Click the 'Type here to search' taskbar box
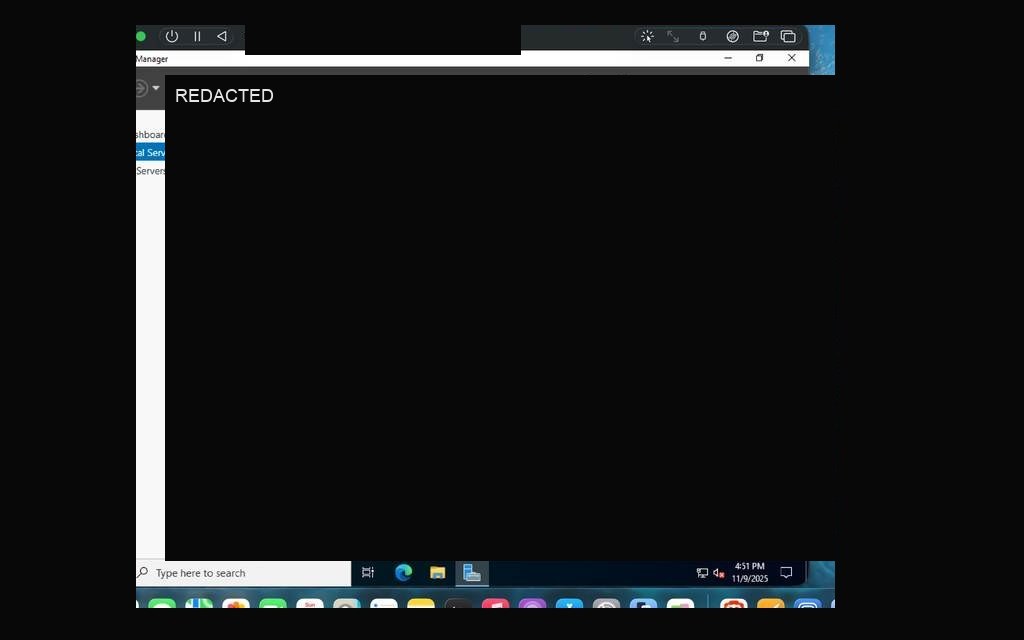Viewport: 1024px width, 640px height. pos(244,573)
